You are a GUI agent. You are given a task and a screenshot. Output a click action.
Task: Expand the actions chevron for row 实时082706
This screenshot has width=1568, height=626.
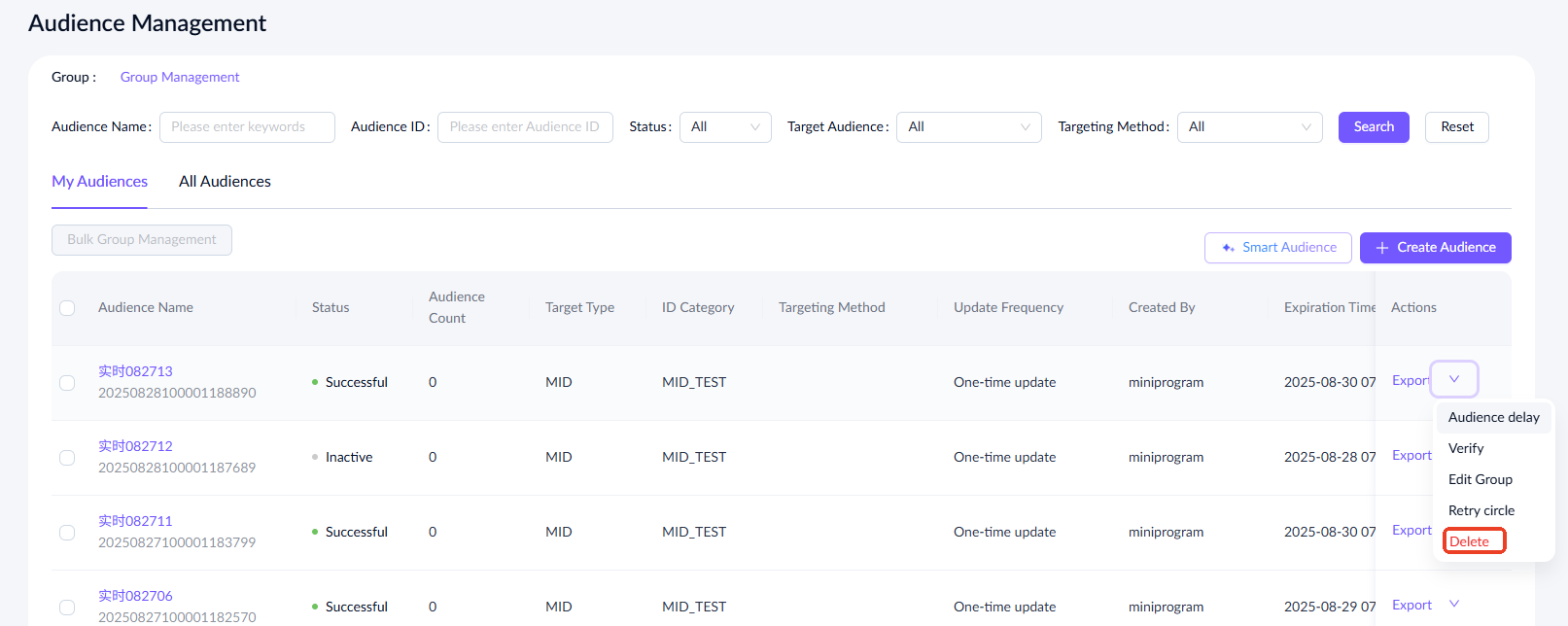click(1453, 604)
